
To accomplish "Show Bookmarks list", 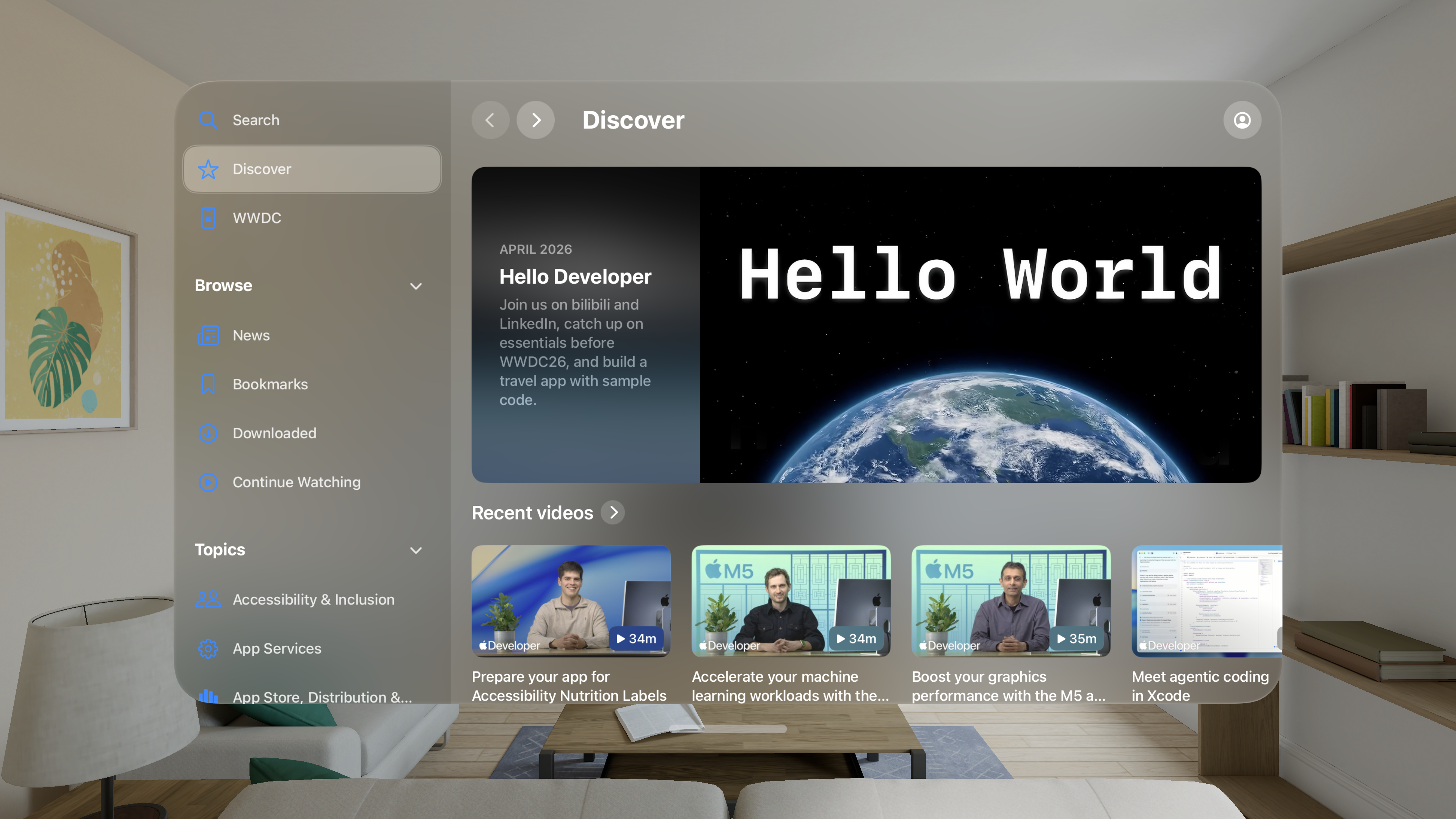I will pos(312,384).
